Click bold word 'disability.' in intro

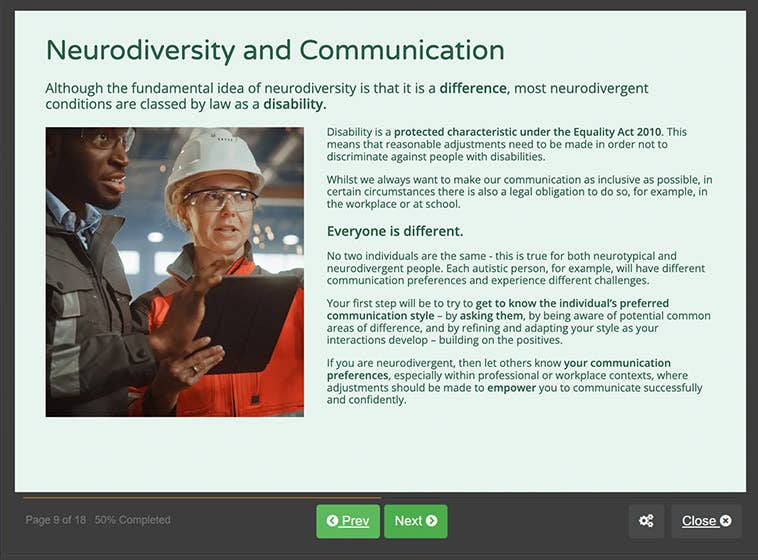295,104
